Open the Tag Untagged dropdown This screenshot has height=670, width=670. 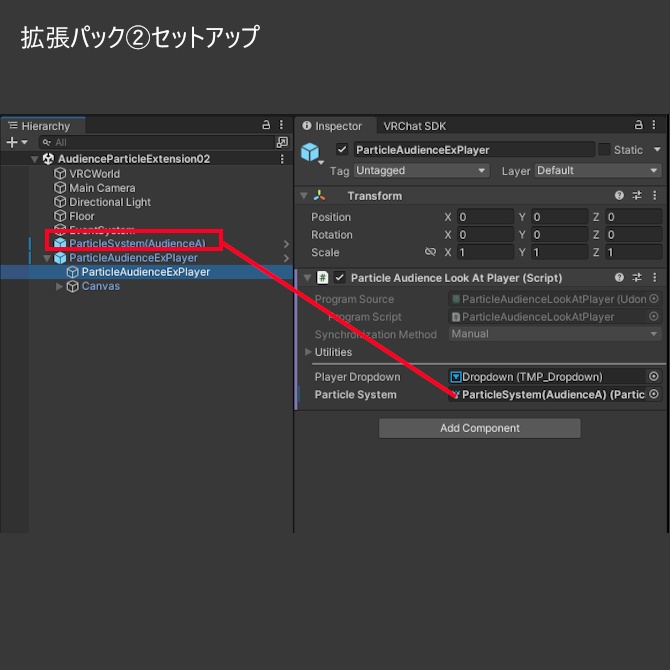(x=421, y=170)
